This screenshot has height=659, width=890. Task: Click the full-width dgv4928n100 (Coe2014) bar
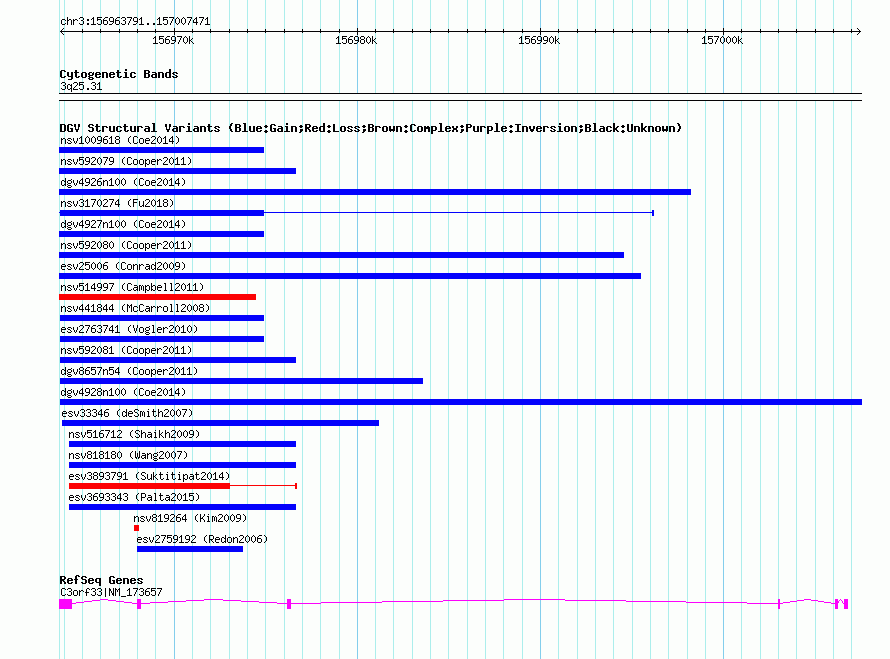(x=460, y=402)
